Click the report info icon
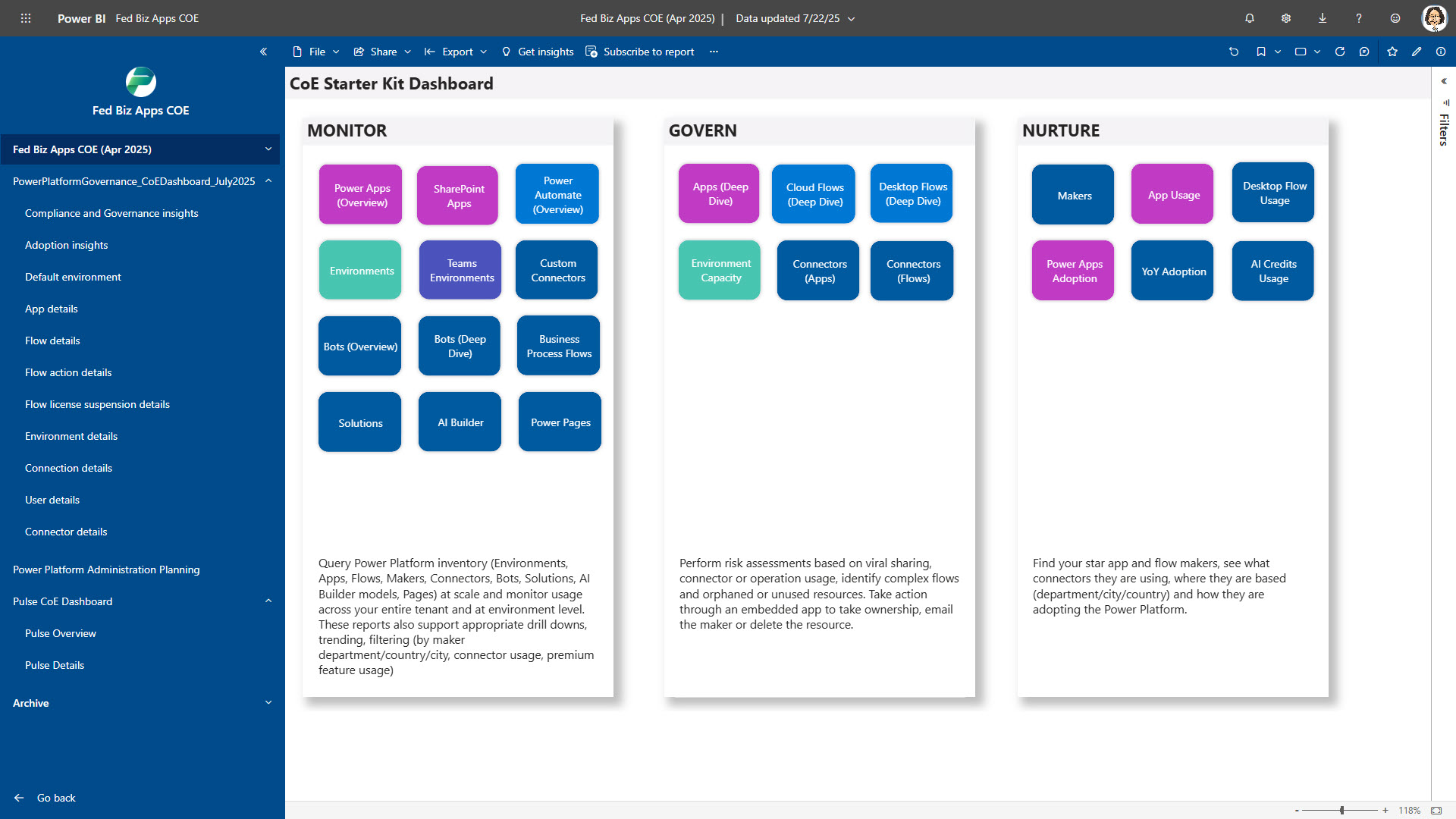 click(1441, 52)
